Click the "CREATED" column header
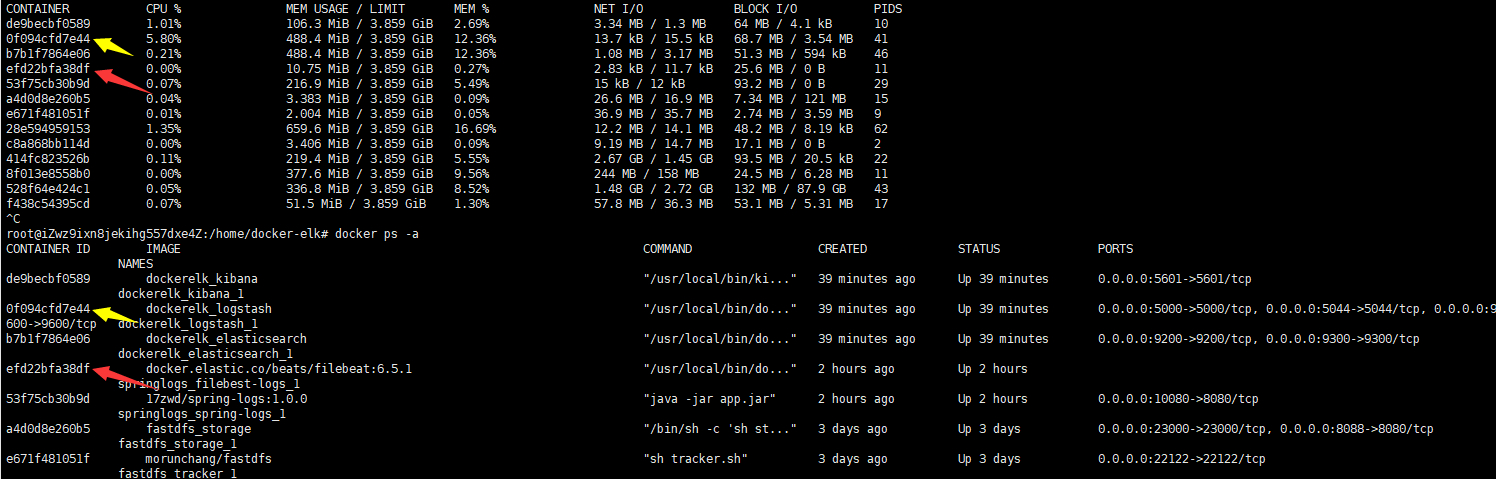The width and height of the screenshot is (1496, 479). [842, 248]
